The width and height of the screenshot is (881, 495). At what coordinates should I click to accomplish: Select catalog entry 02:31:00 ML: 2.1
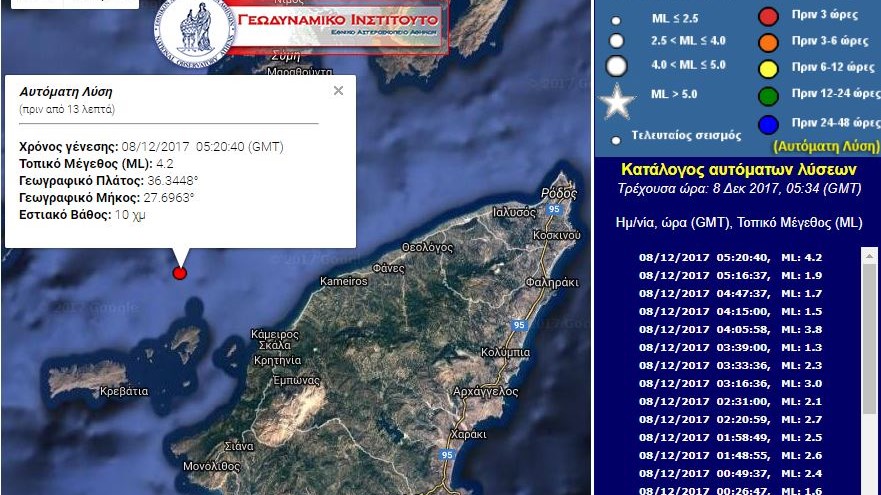click(x=730, y=401)
